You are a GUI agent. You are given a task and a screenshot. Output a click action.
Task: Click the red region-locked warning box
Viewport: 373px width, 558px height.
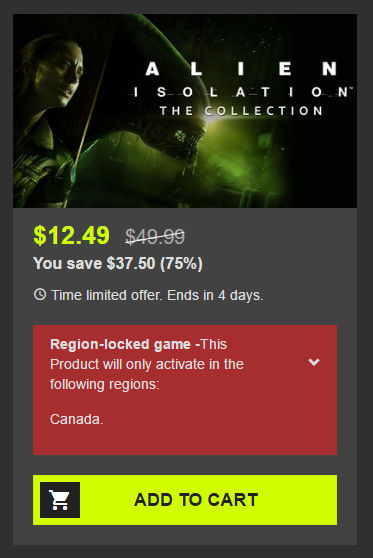pyautogui.click(x=185, y=390)
